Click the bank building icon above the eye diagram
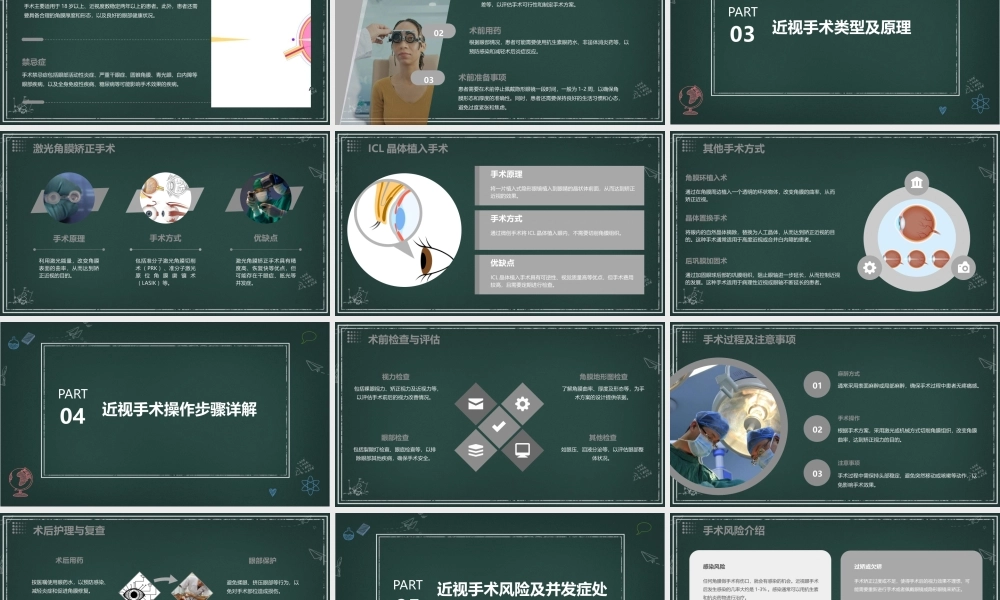Screen dimensions: 1000x600 point(916,183)
